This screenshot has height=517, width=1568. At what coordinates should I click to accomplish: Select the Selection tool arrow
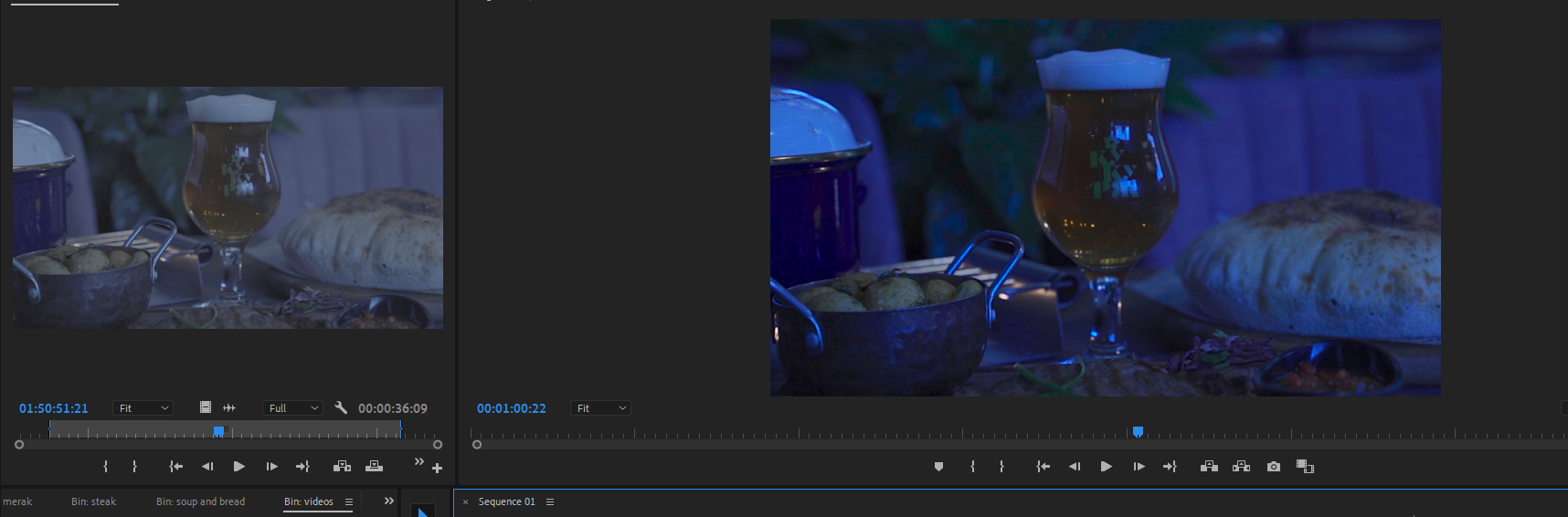pos(423,512)
